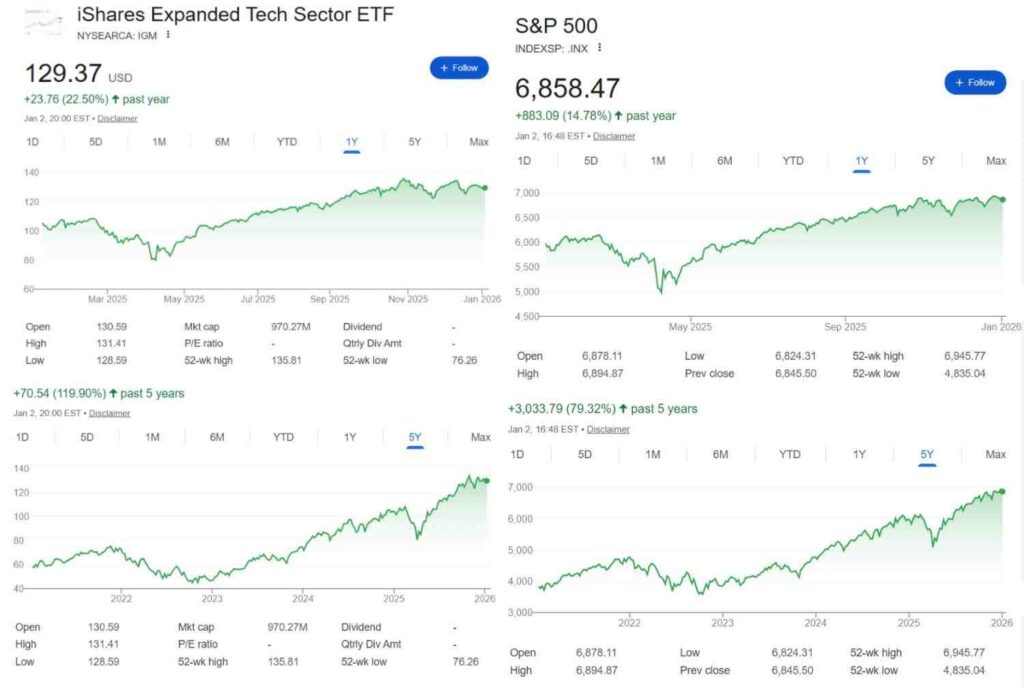Follow the iShares Expanded Tech Sector ETF
Screen dimensions: 1024x687
458,68
